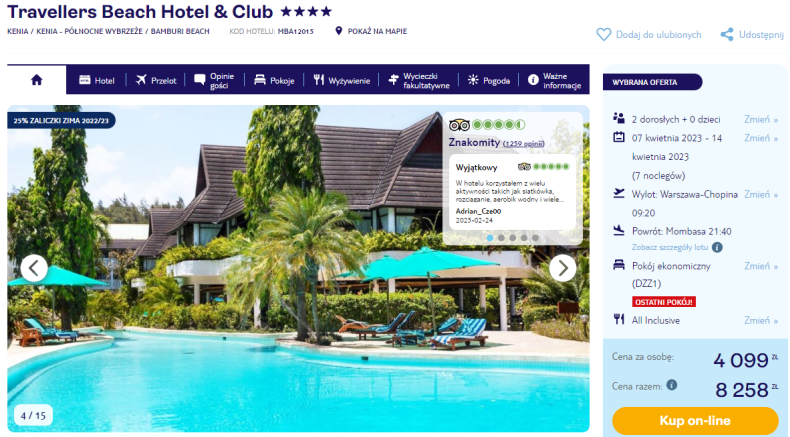Open the 1259 opinii reviews link

point(523,144)
